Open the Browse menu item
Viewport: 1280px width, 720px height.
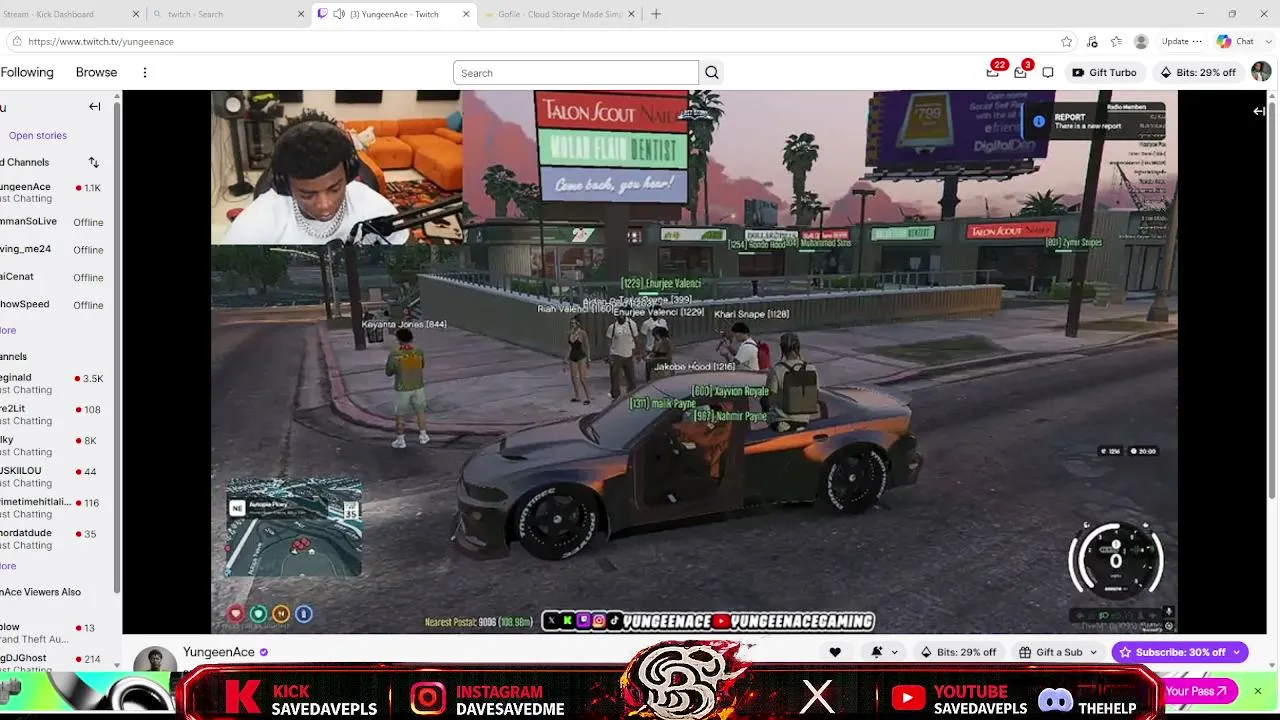[x=96, y=72]
